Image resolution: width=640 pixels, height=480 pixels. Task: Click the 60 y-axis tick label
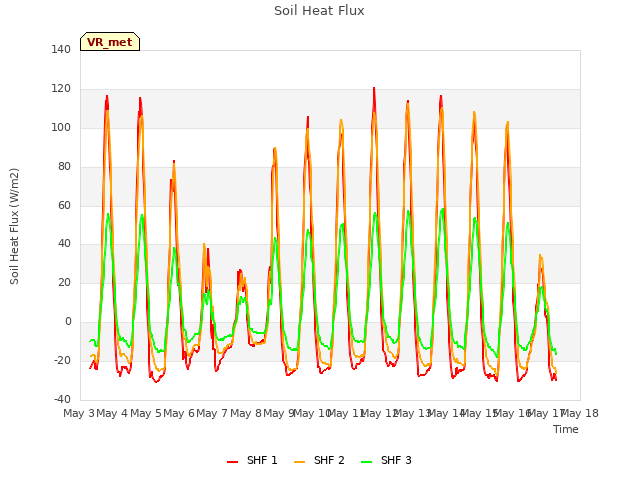pos(64,205)
